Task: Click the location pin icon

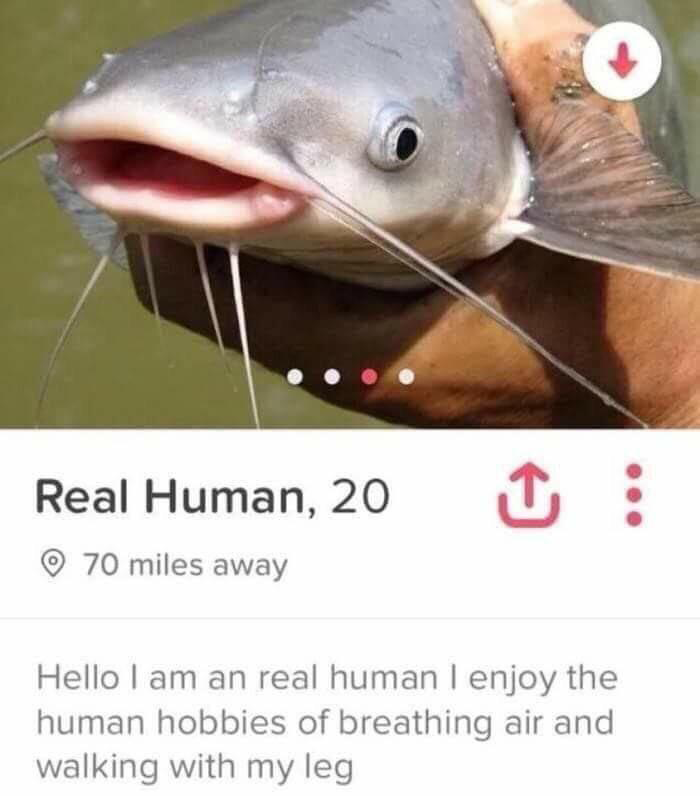Action: [52, 564]
